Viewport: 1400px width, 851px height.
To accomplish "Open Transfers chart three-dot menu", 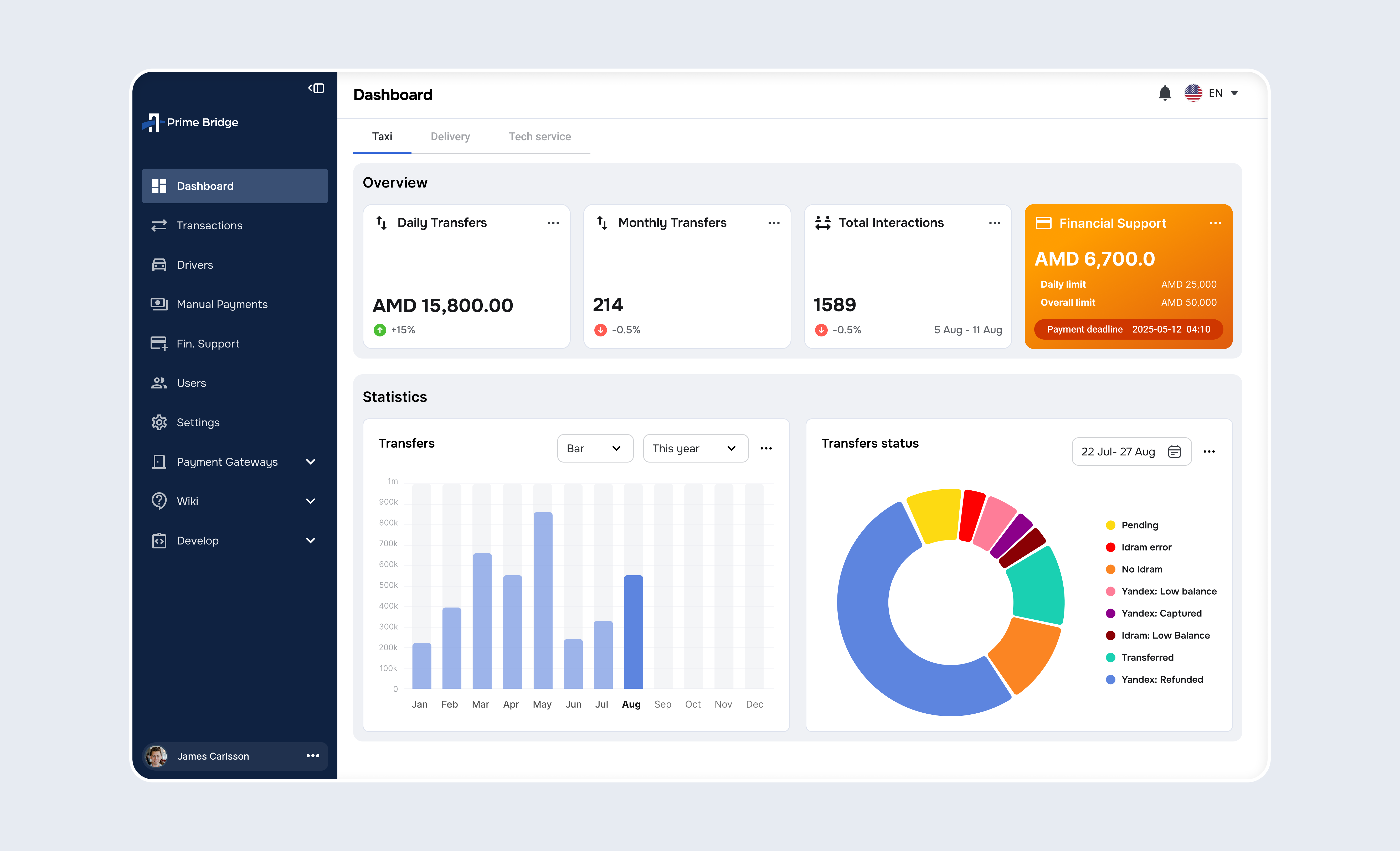I will [766, 448].
